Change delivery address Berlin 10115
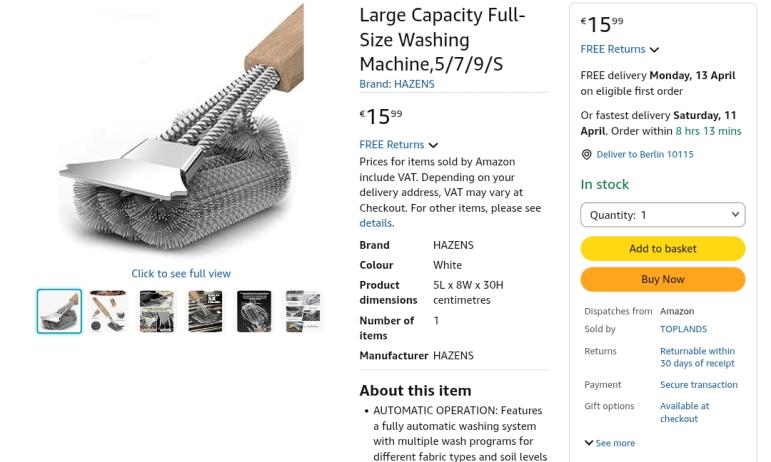Viewport: 771px width, 462px height. click(644, 155)
